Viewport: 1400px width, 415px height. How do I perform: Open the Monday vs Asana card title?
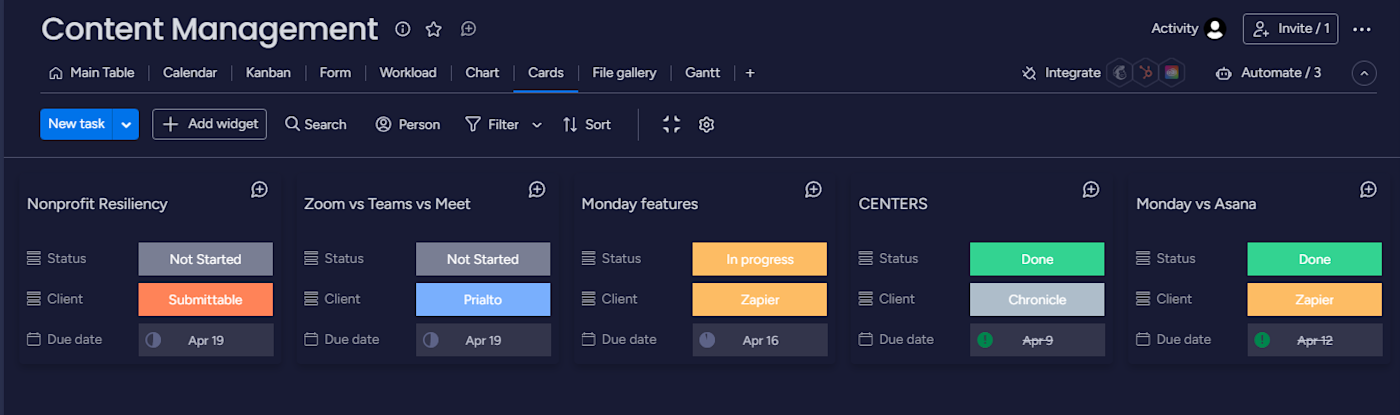pos(1196,204)
